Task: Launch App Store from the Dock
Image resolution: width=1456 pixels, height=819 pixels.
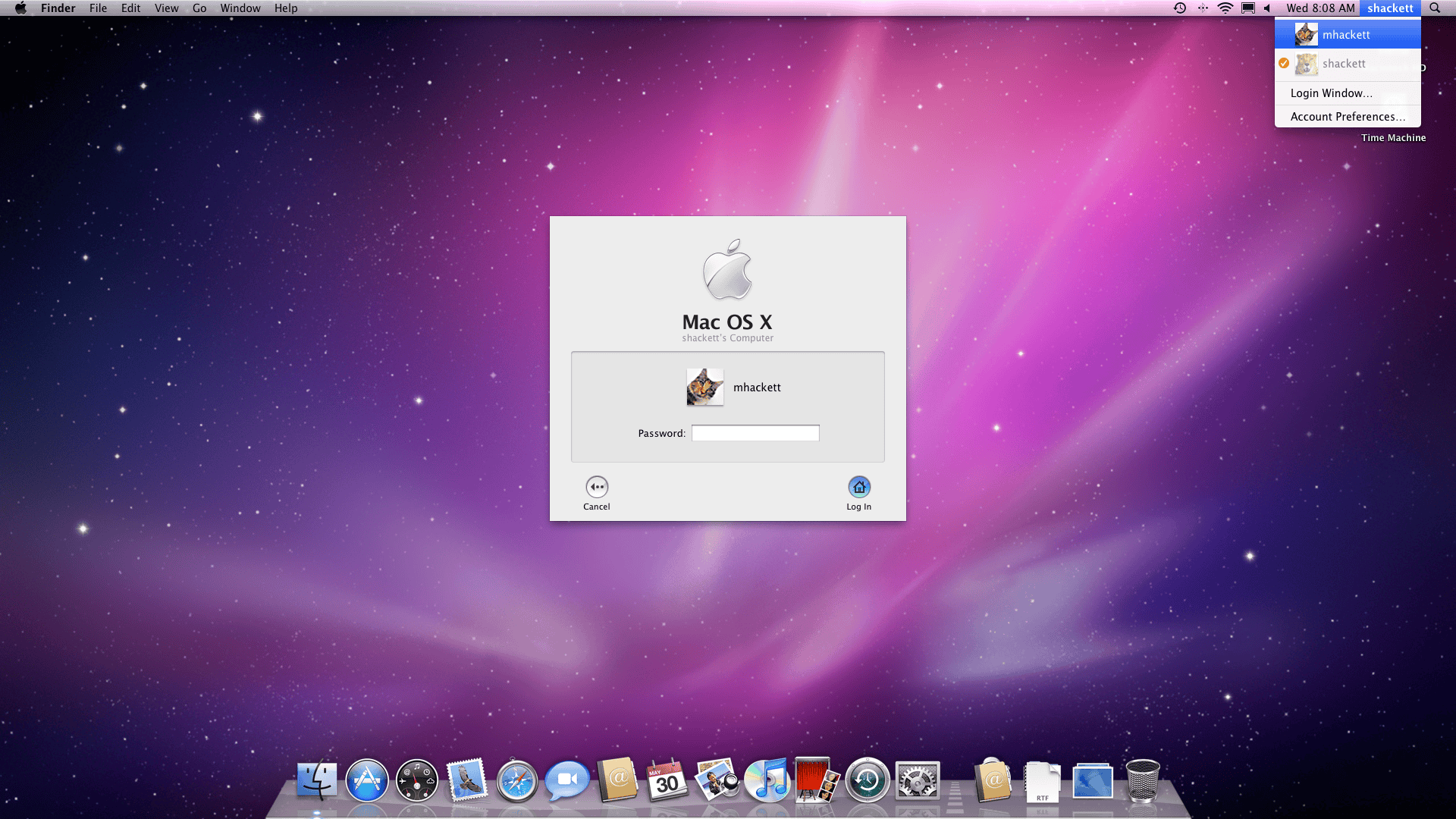Action: point(367,780)
